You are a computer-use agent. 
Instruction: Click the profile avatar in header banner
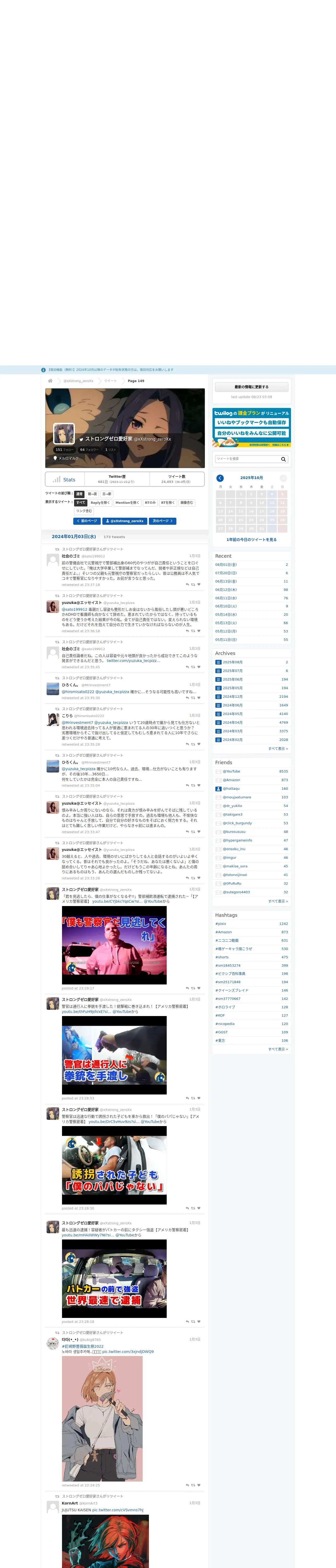point(64,433)
